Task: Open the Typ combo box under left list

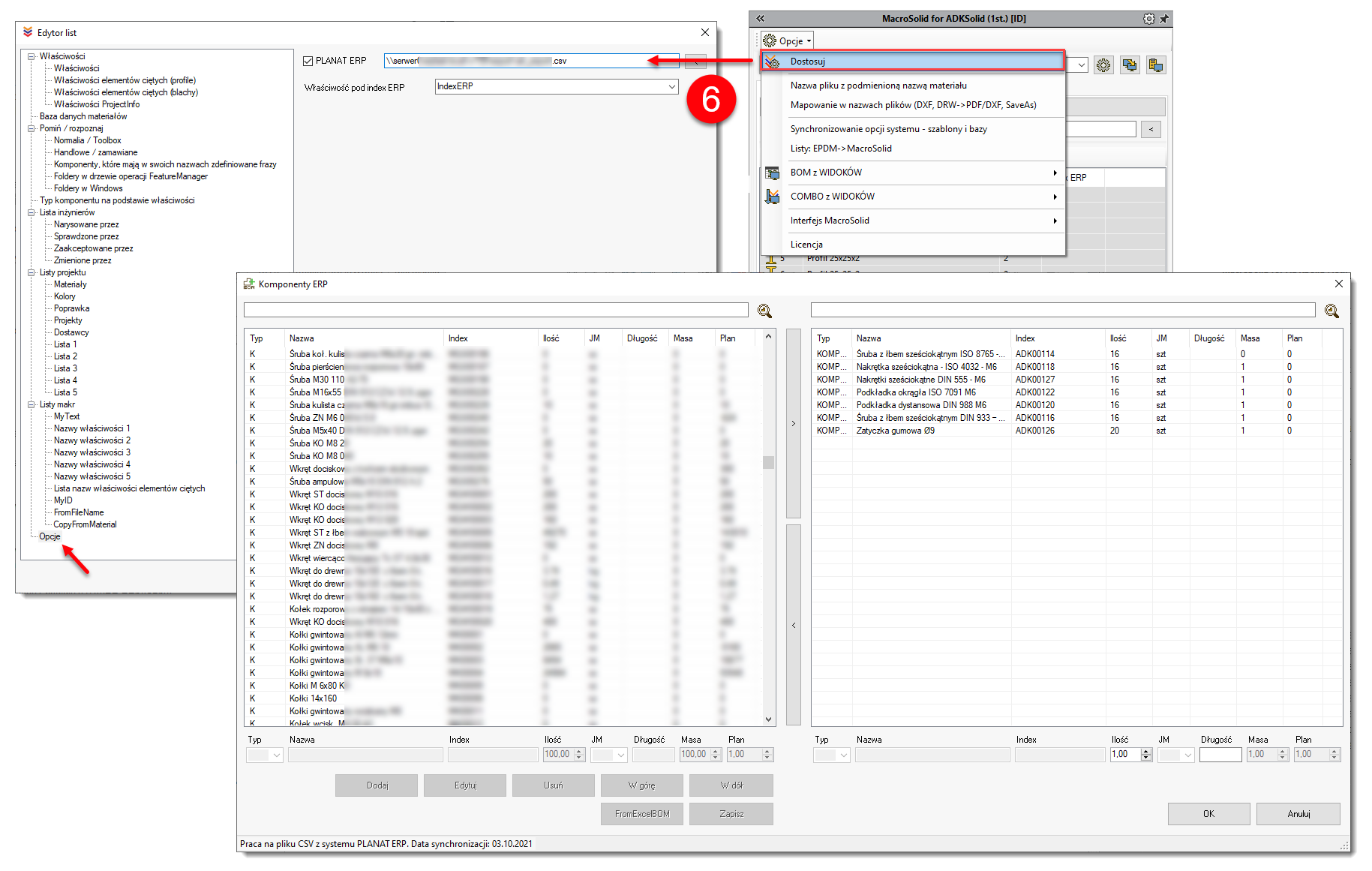Action: click(x=264, y=755)
